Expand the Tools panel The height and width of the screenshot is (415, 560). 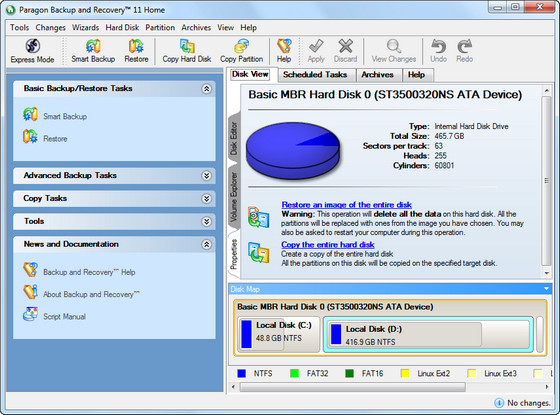point(206,221)
